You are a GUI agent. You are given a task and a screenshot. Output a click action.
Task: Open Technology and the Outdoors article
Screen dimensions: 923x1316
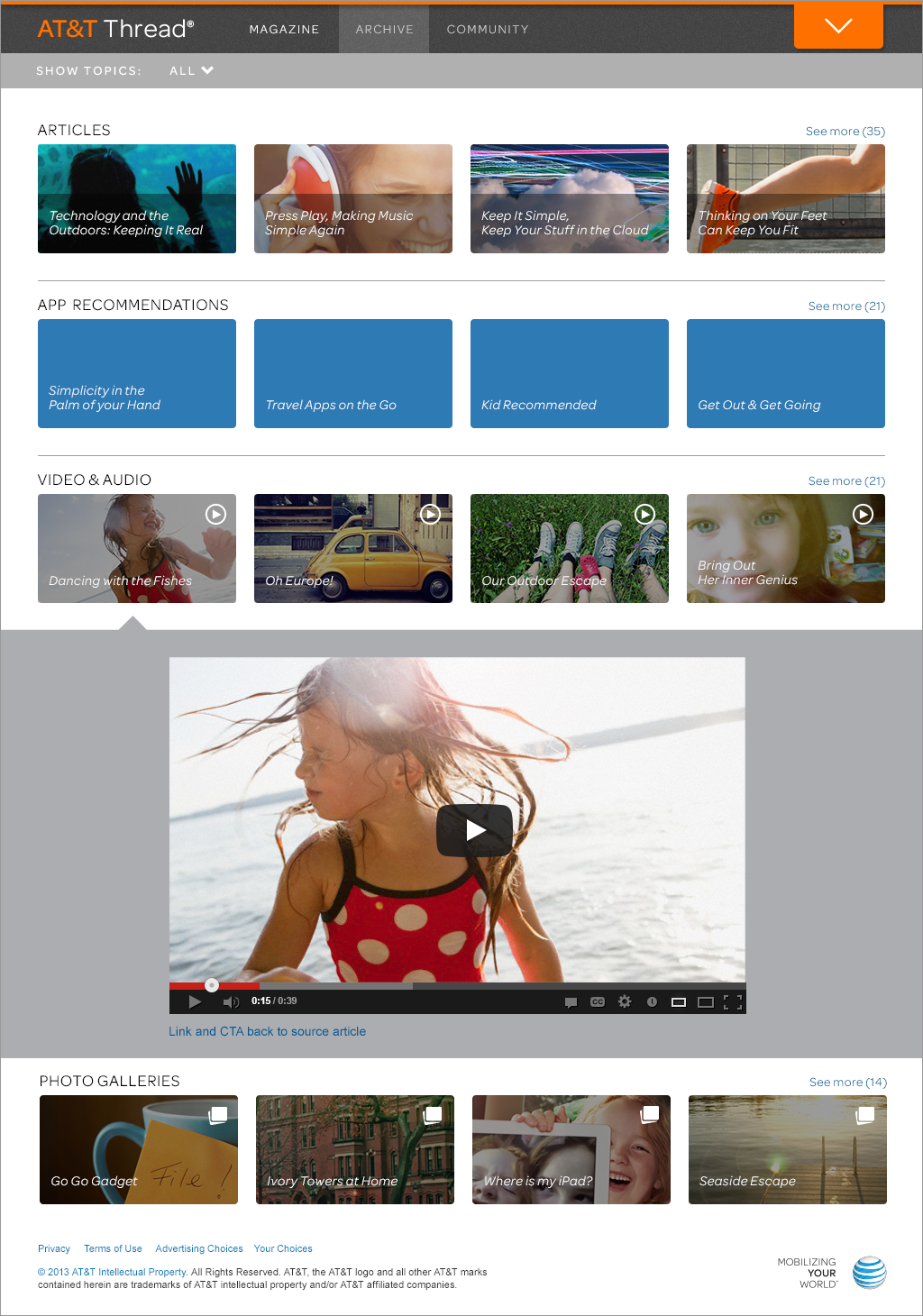(137, 198)
